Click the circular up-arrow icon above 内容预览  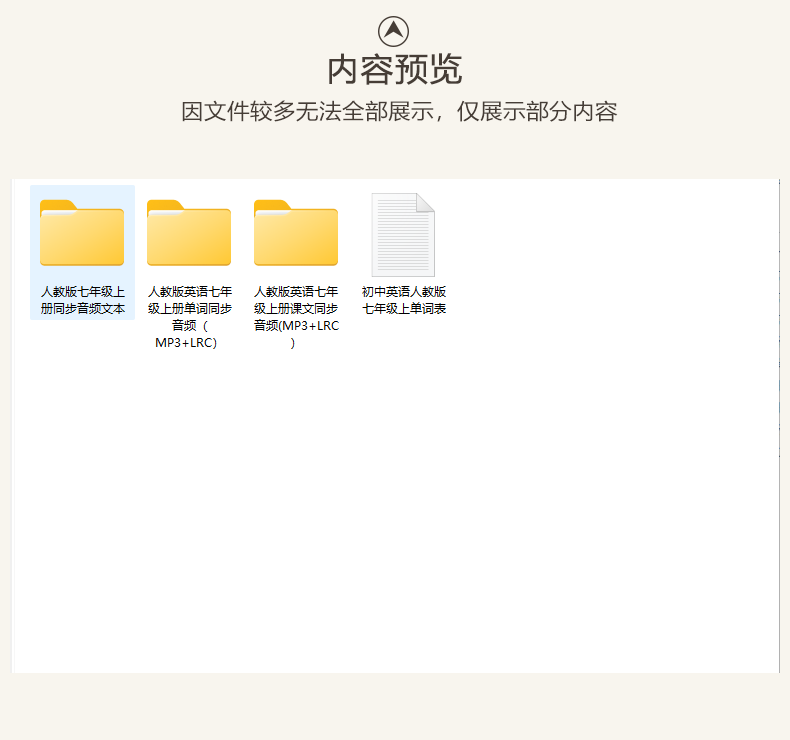[393, 31]
